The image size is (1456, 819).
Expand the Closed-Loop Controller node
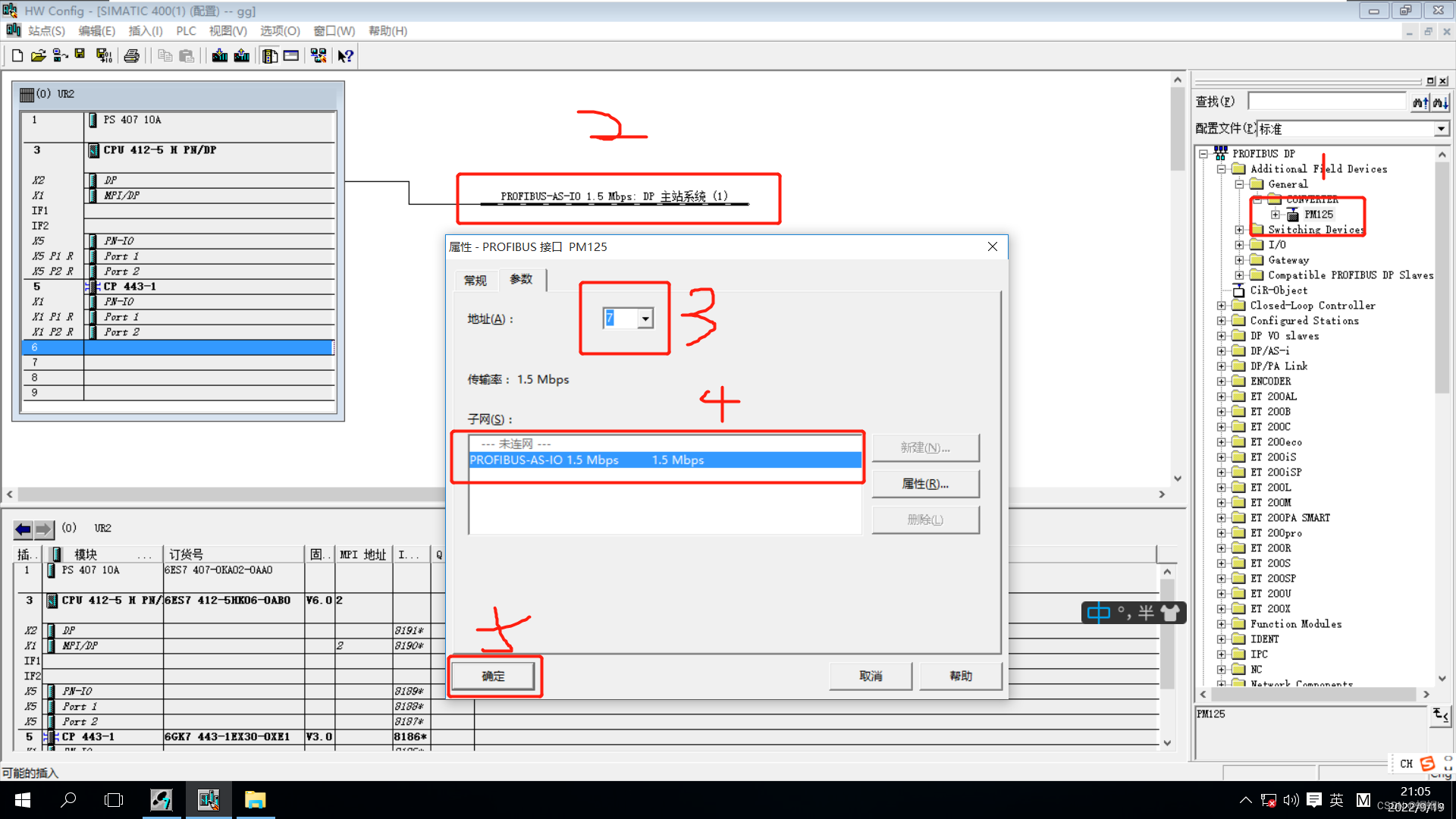(1222, 306)
